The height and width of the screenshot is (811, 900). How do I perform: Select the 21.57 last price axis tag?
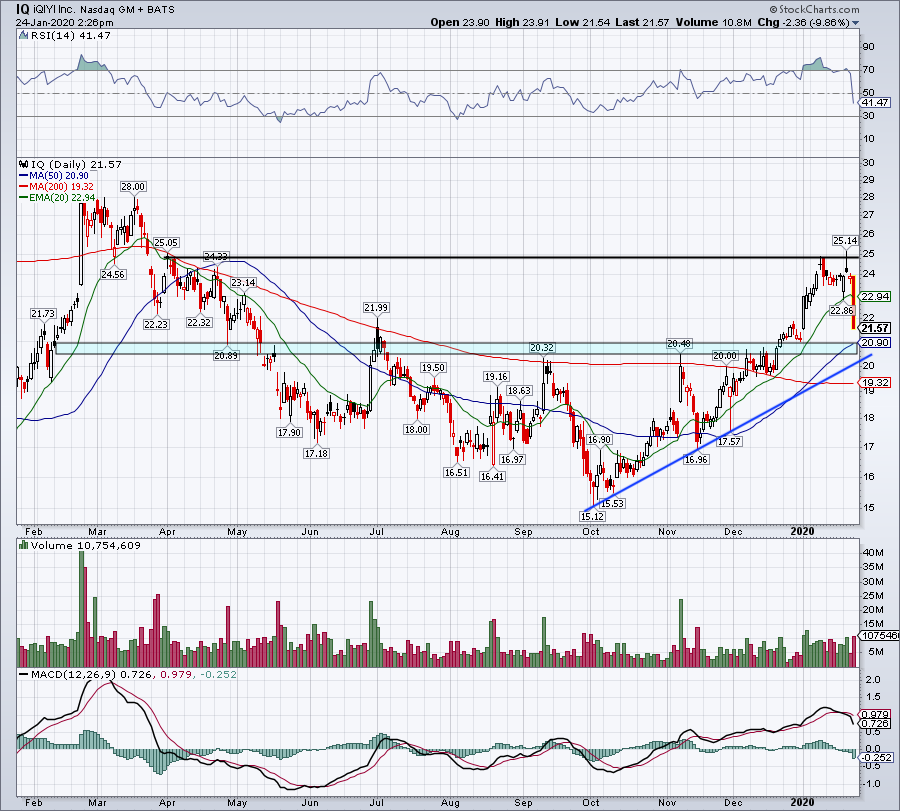click(876, 328)
